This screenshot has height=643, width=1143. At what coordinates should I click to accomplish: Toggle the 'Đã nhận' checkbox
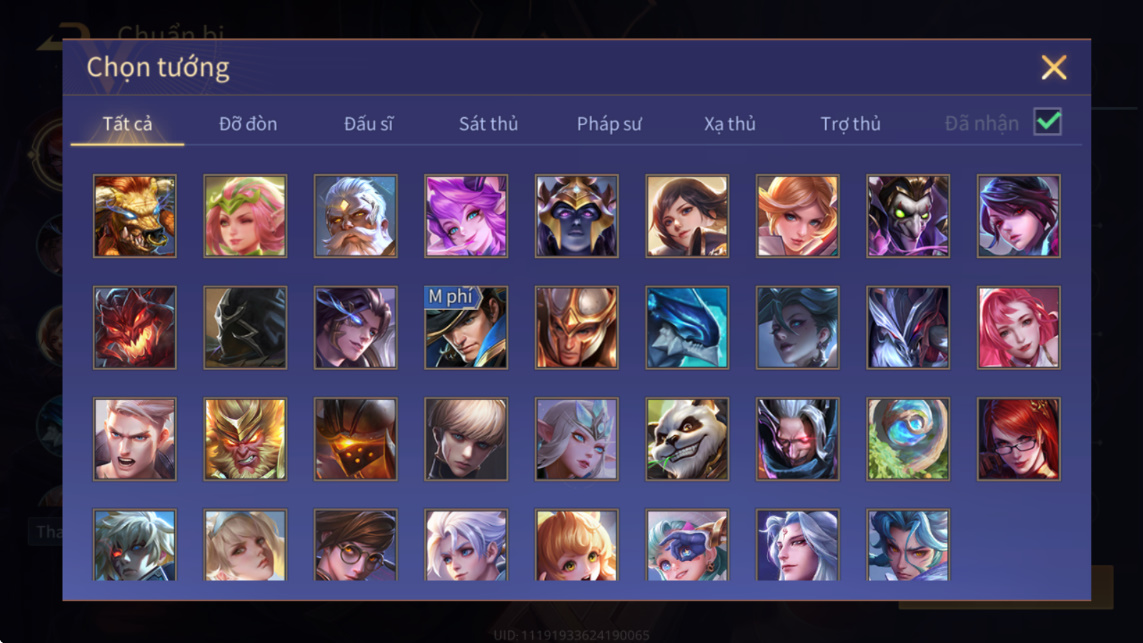click(1048, 122)
